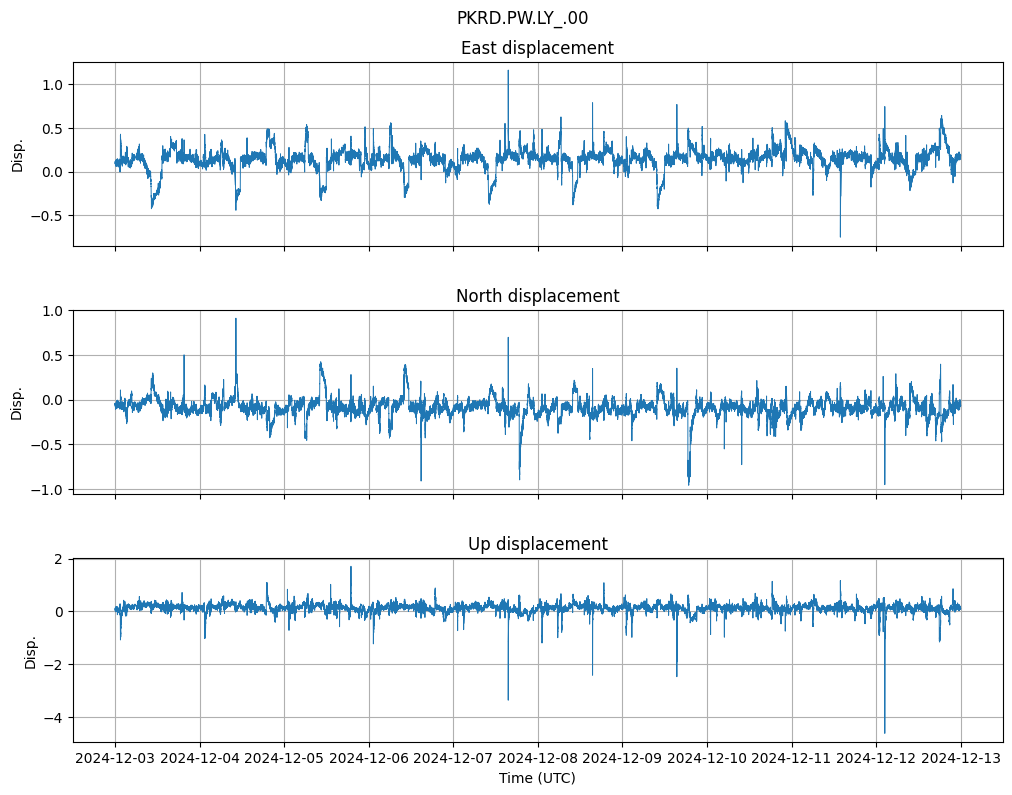Click the deepest negative spike in Up displacement
Viewport: 1012px width, 795px height.
(884, 732)
